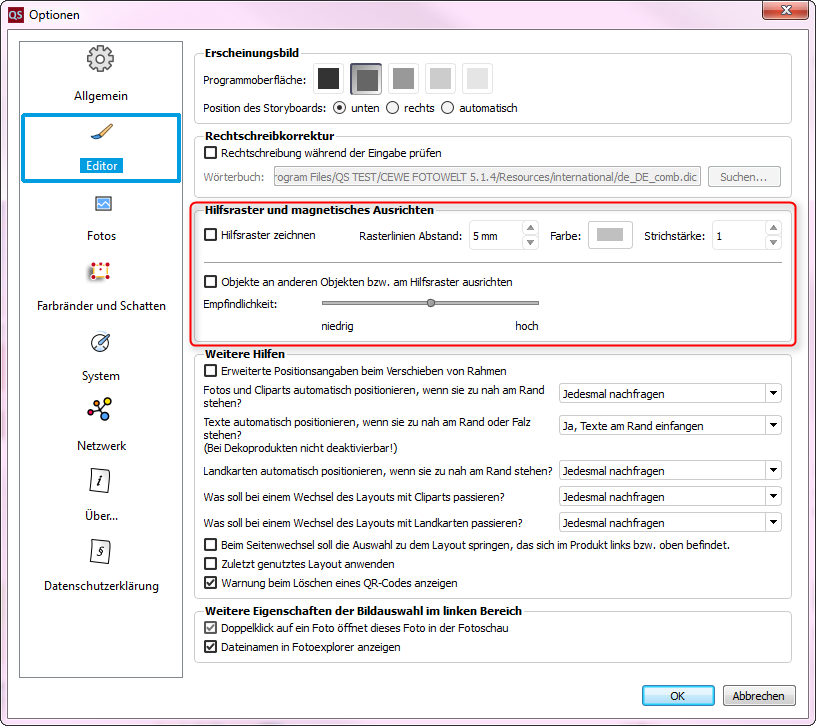Open the Fotos picture icon

click(103, 203)
